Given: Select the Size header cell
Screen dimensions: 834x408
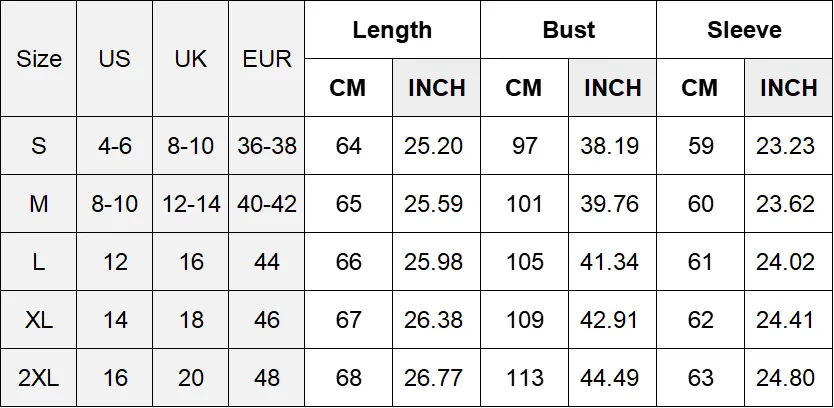Looking at the screenshot, I should click(x=38, y=59).
